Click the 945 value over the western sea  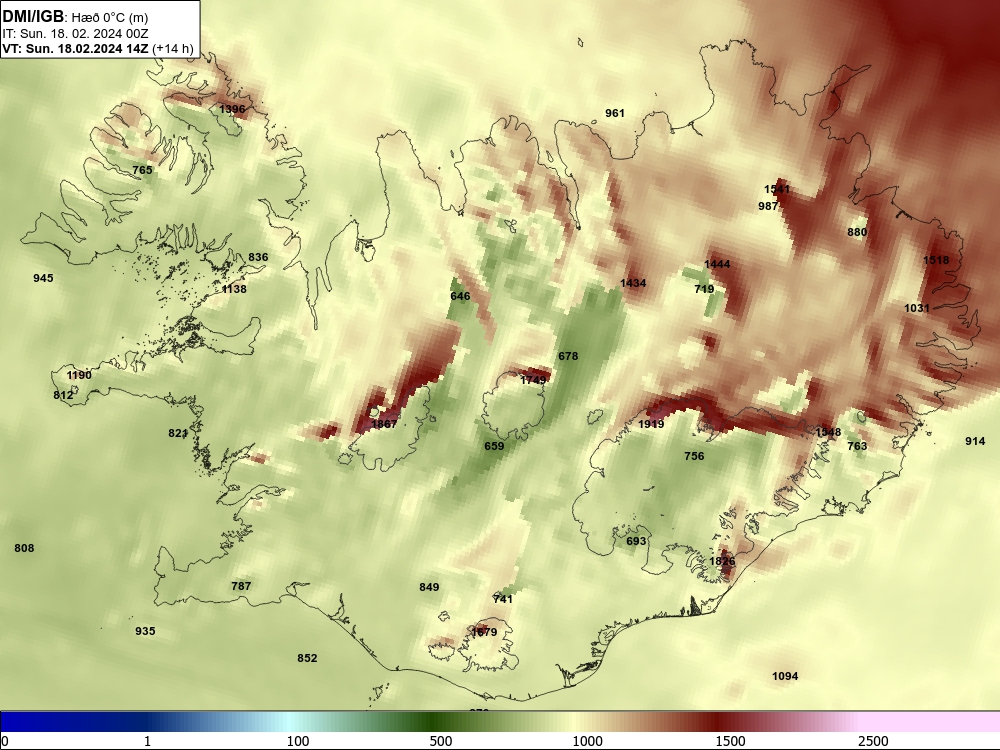click(x=43, y=278)
